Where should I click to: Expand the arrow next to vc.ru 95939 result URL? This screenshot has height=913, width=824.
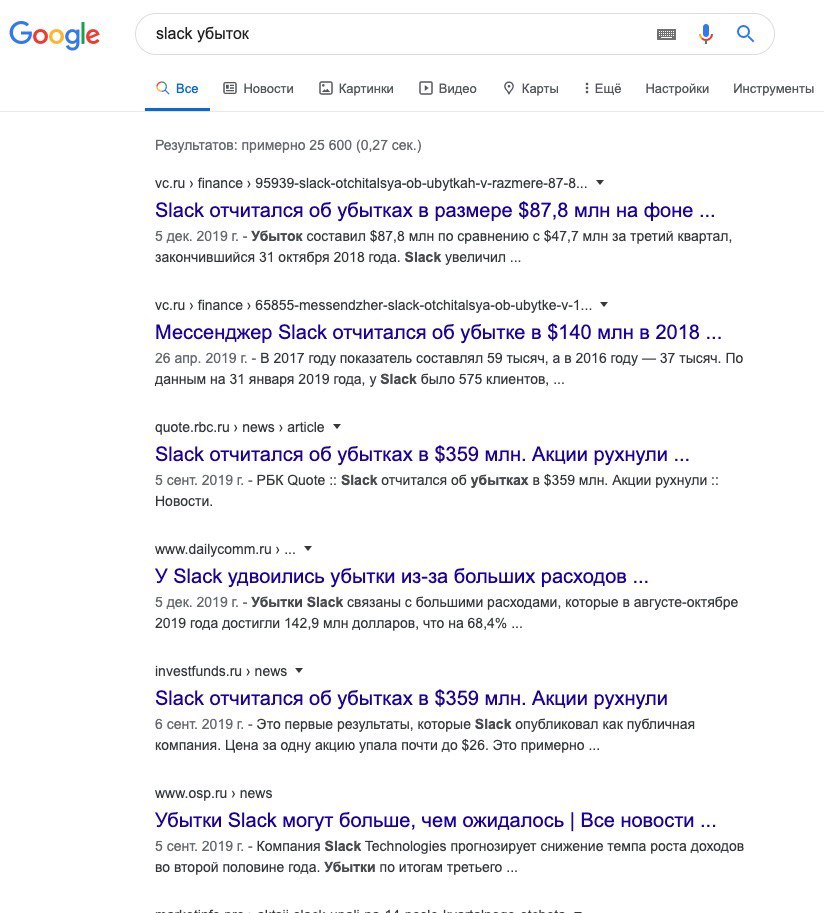click(600, 183)
